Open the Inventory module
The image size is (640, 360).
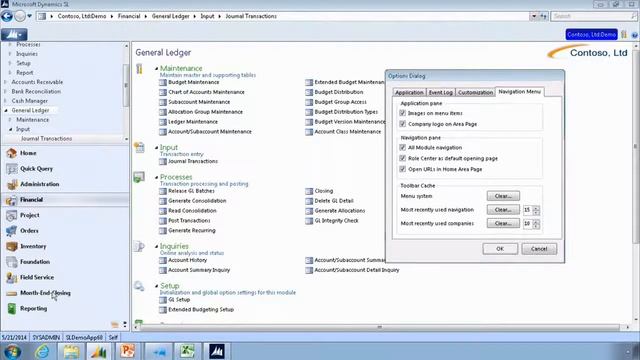click(x=33, y=246)
